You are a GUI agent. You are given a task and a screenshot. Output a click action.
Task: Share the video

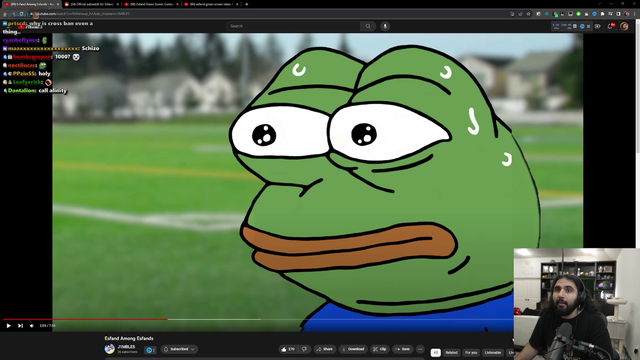coord(324,349)
